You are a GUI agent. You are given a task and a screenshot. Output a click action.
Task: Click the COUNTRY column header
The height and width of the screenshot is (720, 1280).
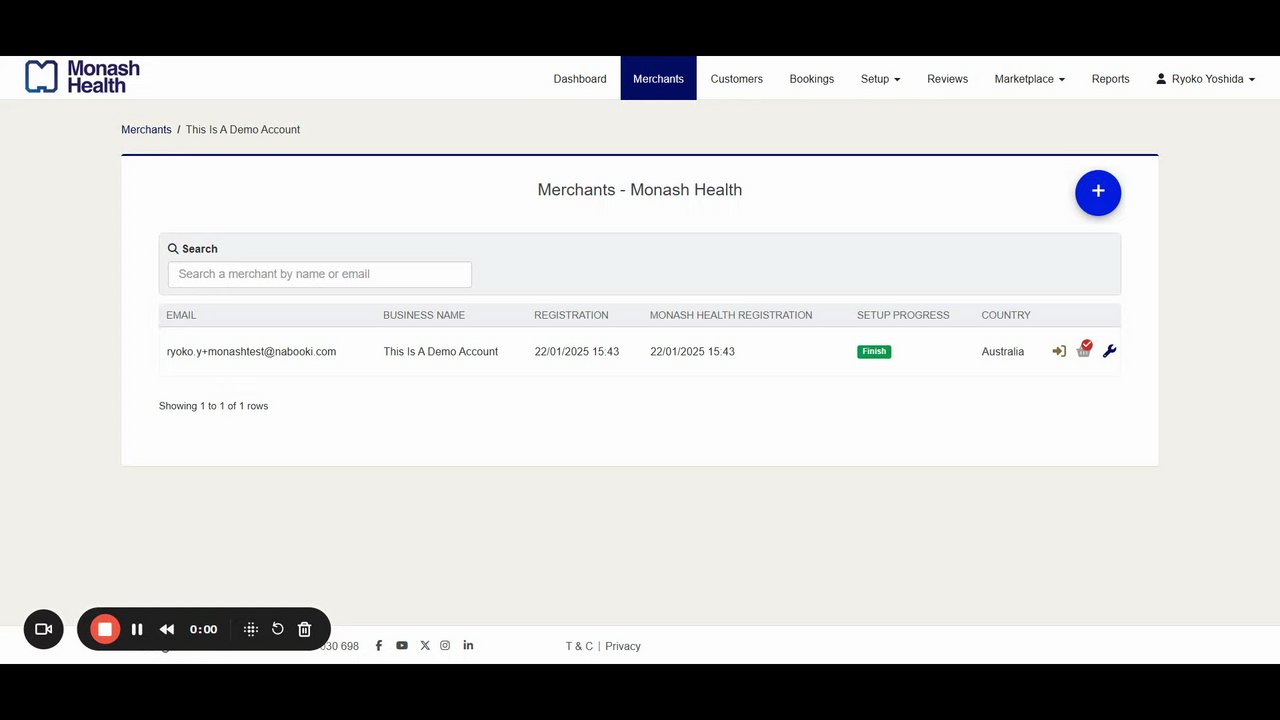[x=1006, y=315]
